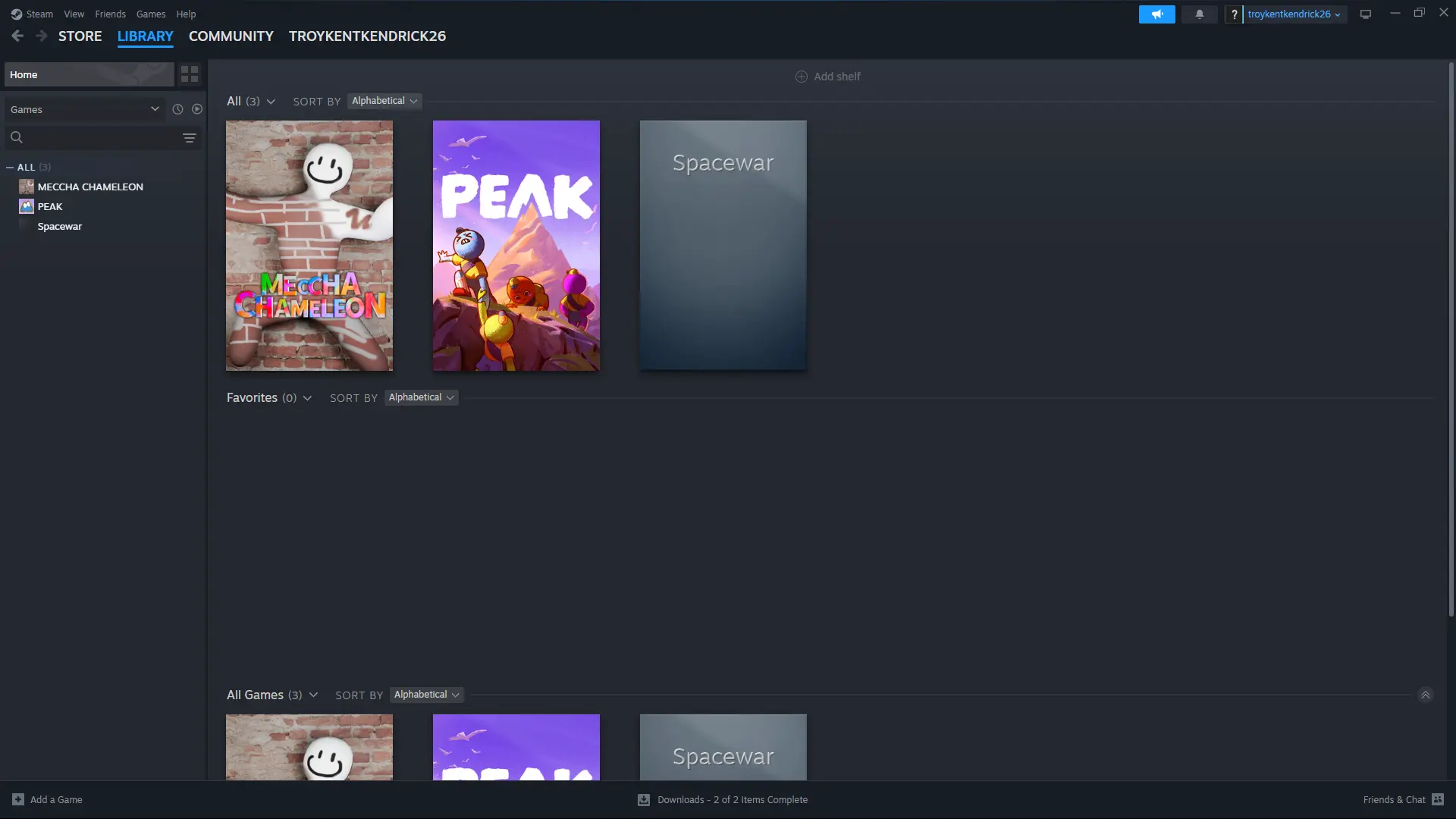The width and height of the screenshot is (1456, 819).
Task: Open Spacewar tile in All shelf
Action: coord(723,246)
